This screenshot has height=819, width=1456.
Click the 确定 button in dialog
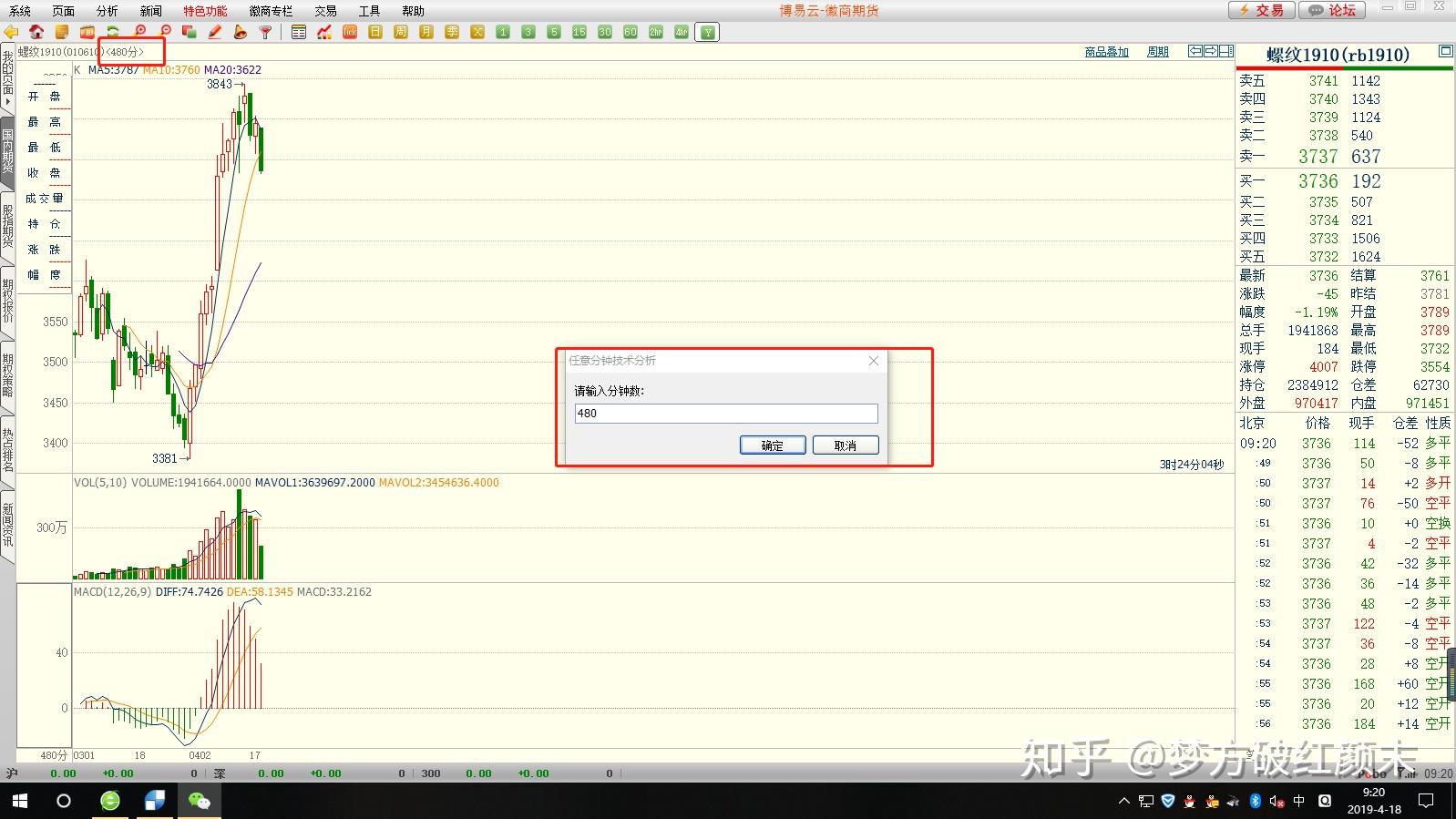pyautogui.click(x=772, y=445)
